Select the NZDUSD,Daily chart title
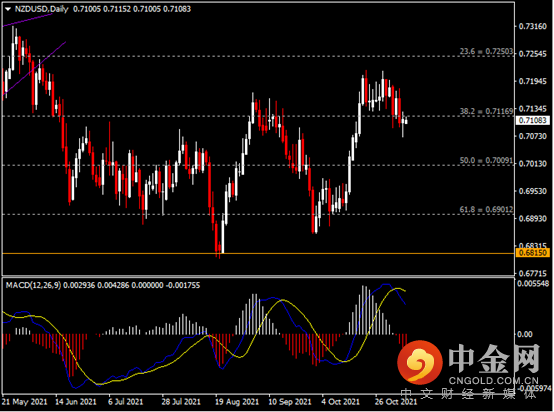Viewport: 554px width, 412px height. click(41, 9)
